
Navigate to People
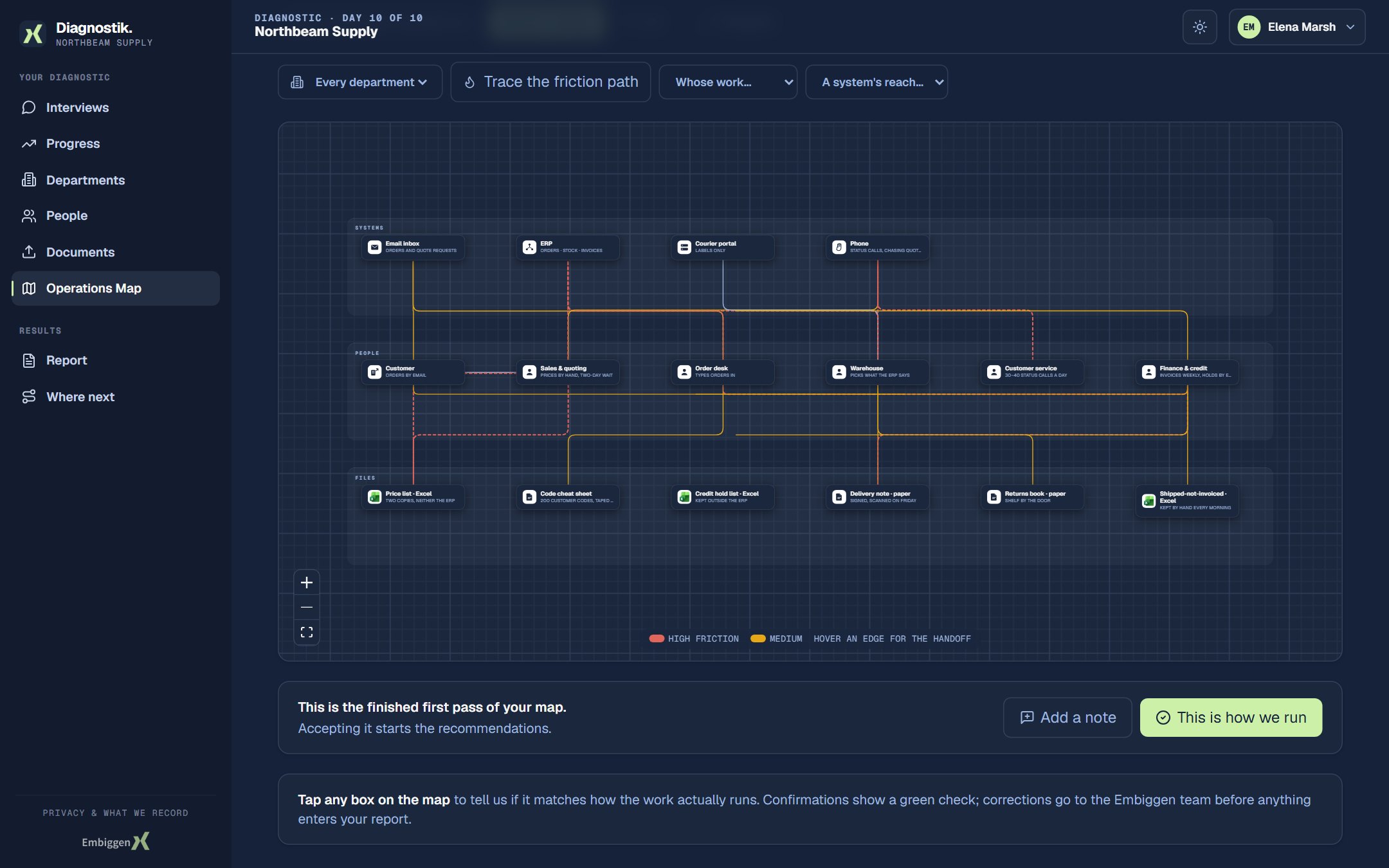116,216
